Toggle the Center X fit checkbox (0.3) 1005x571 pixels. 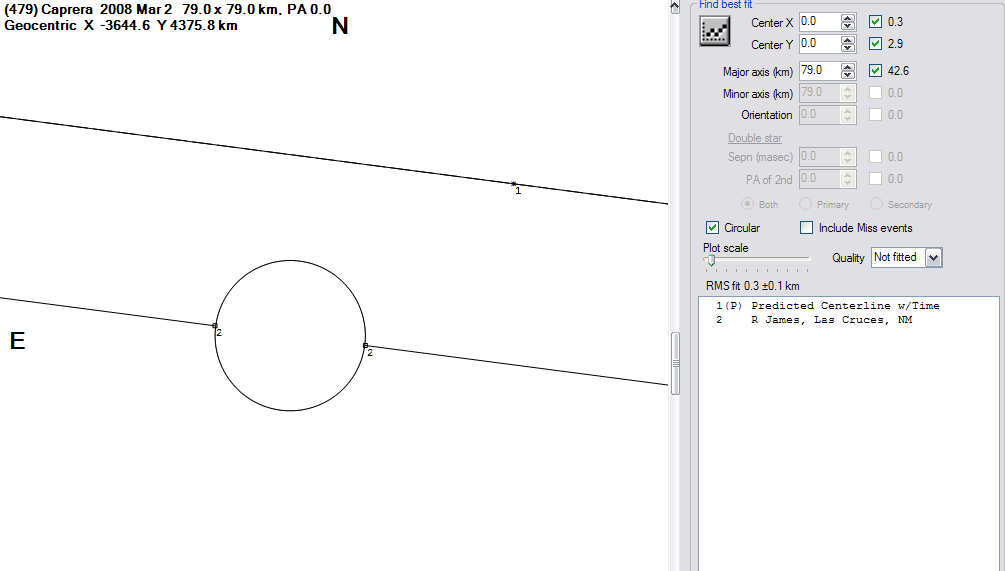[876, 22]
